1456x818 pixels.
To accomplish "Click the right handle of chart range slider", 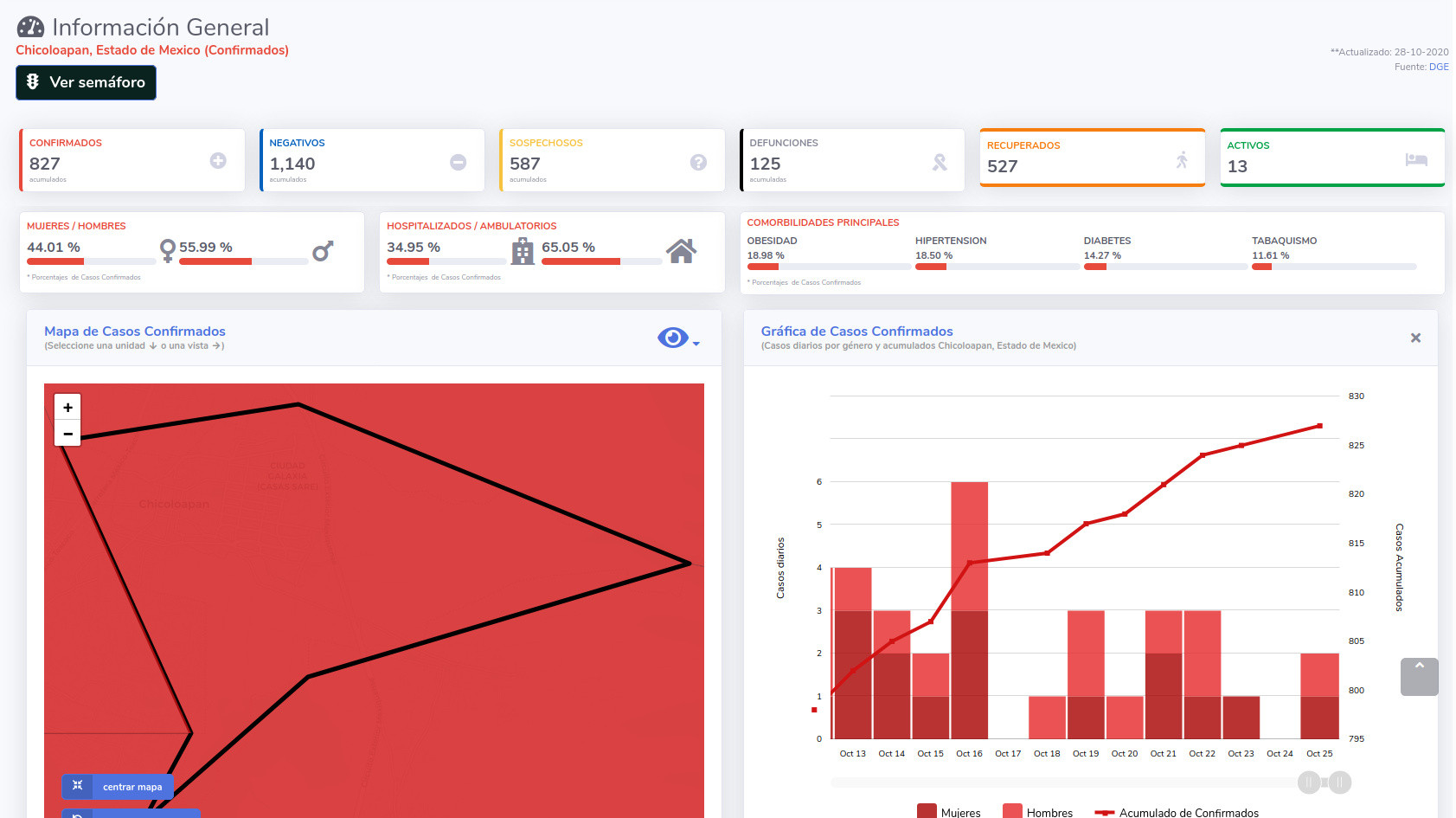I will coord(1340,783).
